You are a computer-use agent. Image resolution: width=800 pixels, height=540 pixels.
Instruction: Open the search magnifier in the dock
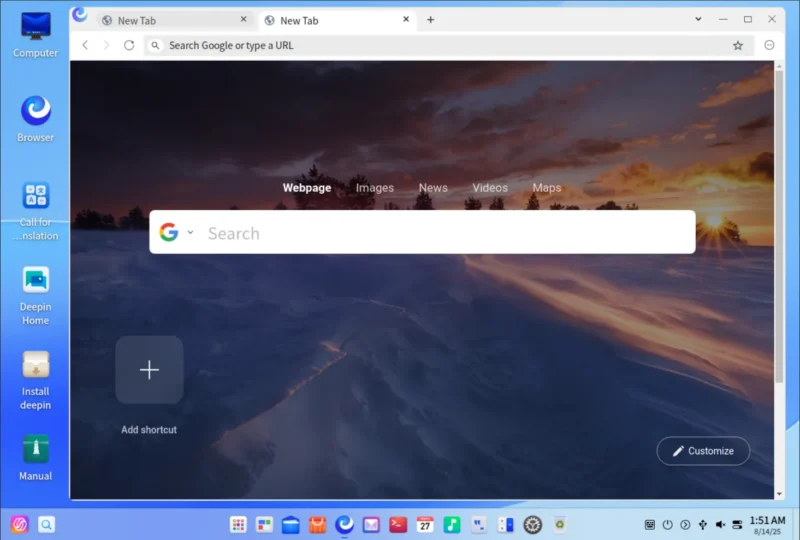tap(46, 524)
